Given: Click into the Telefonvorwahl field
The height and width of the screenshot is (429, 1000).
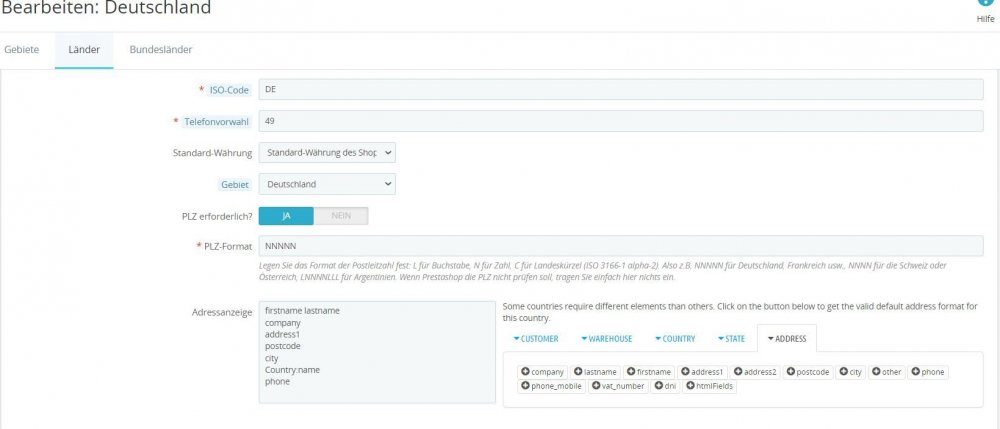Looking at the screenshot, I should click(x=621, y=121).
